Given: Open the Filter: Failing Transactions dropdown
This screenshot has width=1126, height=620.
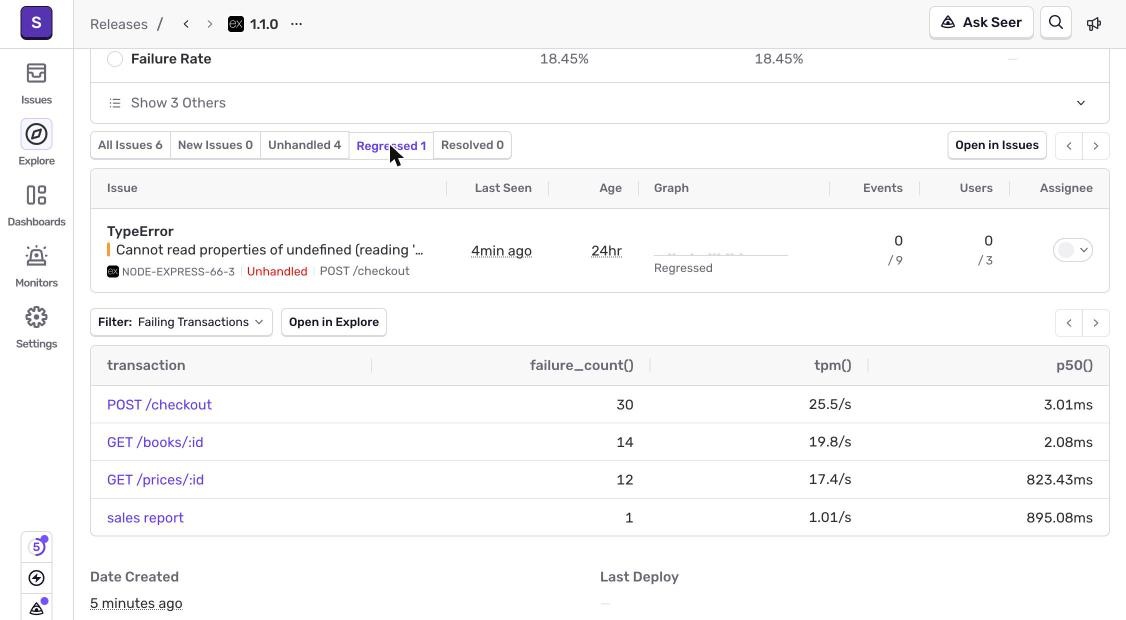Looking at the screenshot, I should point(181,322).
